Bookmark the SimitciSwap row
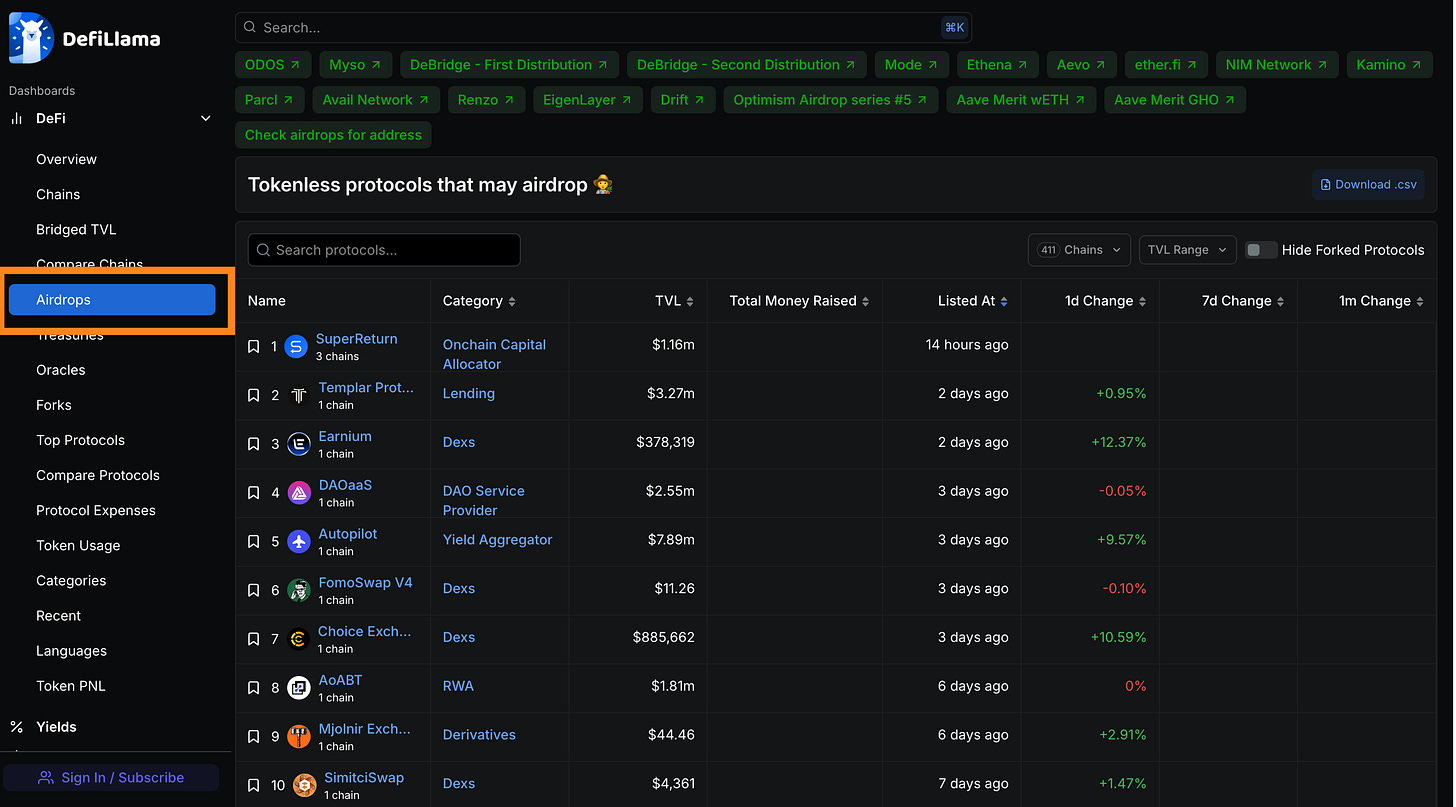This screenshot has width=1456, height=807. [254, 786]
